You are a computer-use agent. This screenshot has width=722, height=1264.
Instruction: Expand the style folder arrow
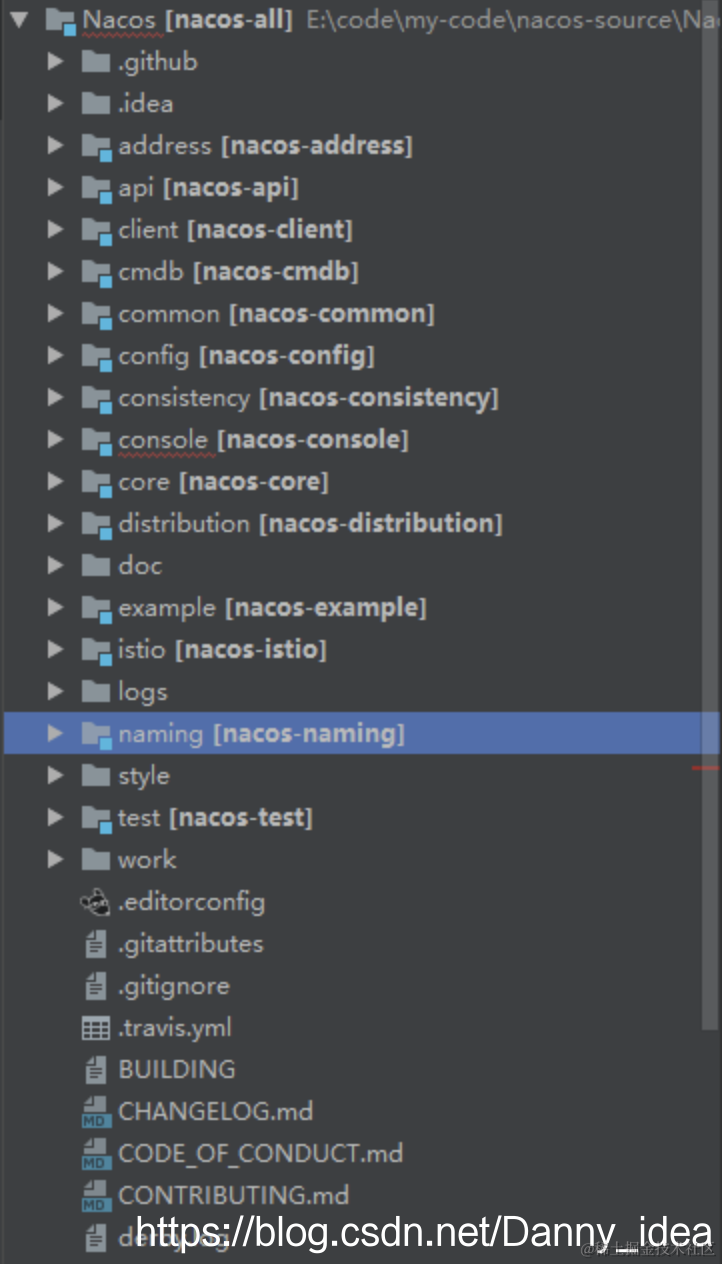(55, 775)
